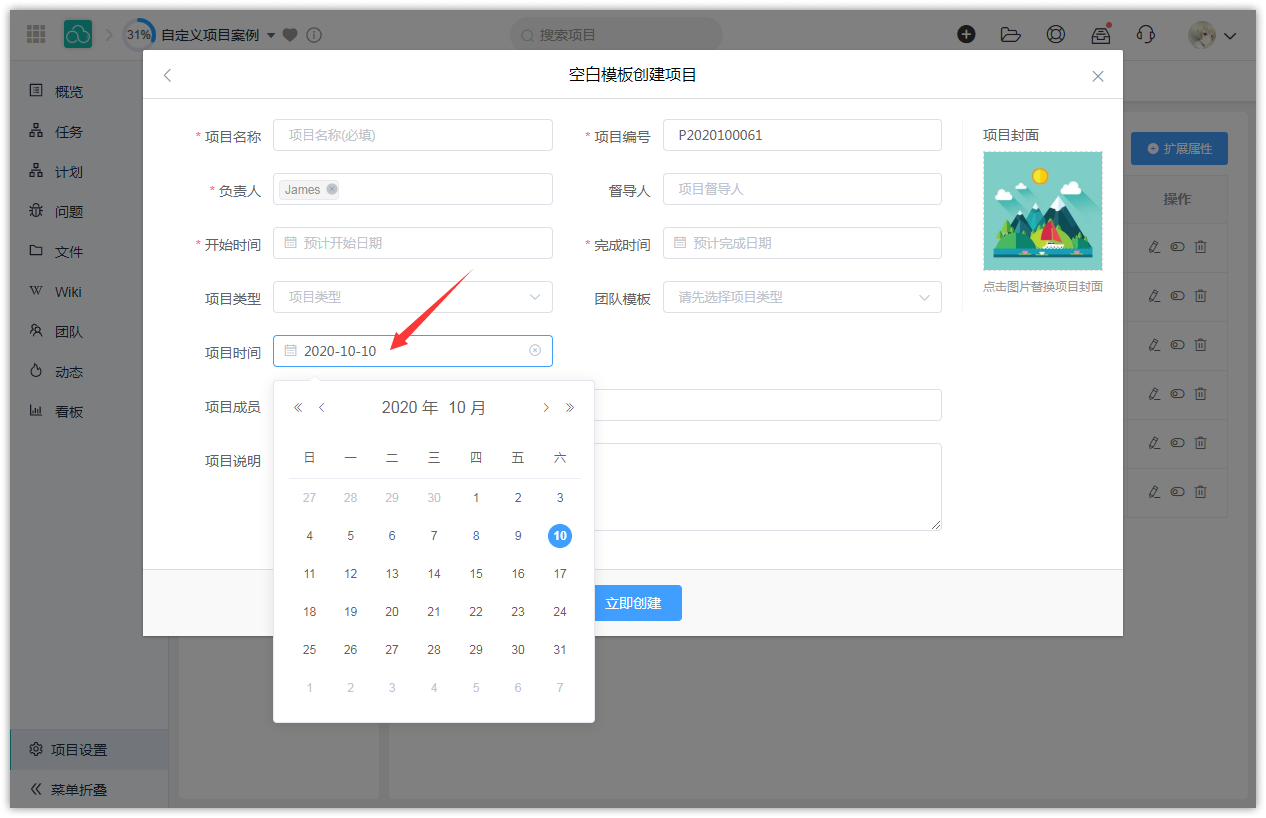Image resolution: width=1266 pixels, height=818 pixels.
Task: Click the green cloud logo icon
Action: tap(78, 34)
